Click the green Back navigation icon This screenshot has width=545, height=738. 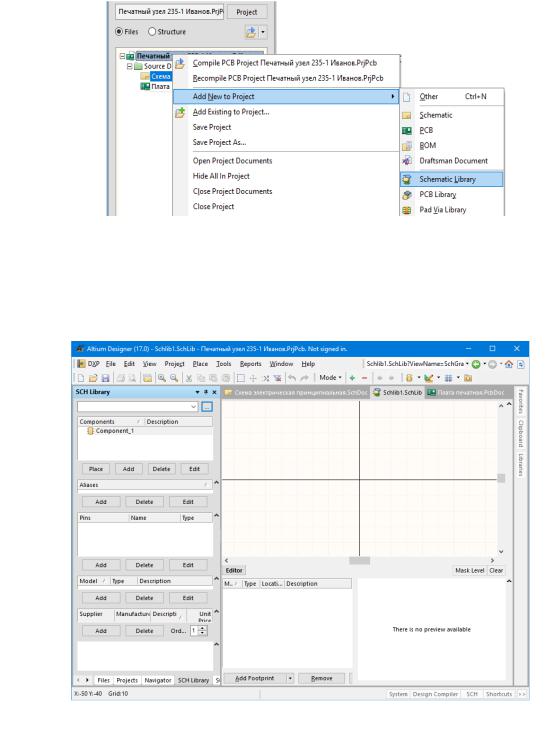(x=476, y=364)
